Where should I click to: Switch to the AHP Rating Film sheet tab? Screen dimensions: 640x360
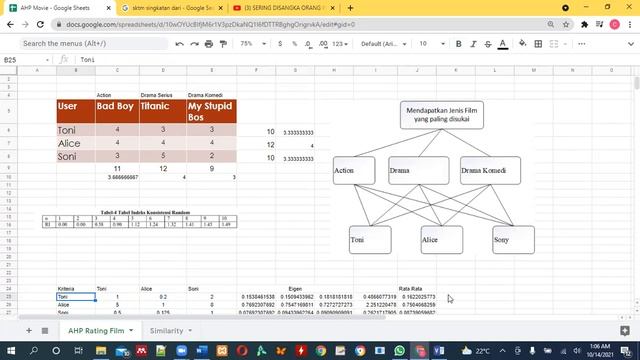[96, 331]
